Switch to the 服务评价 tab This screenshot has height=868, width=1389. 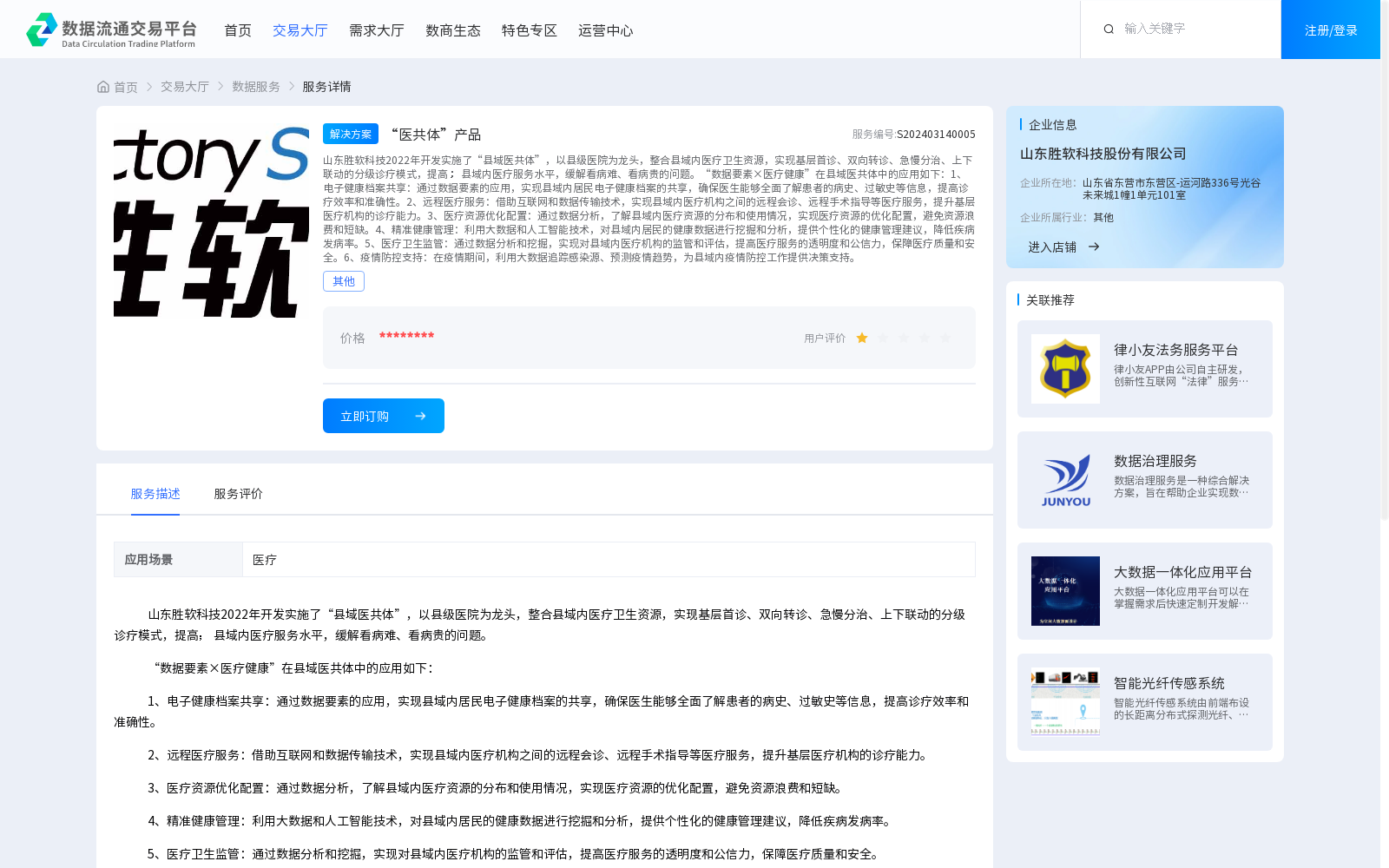[x=239, y=494]
